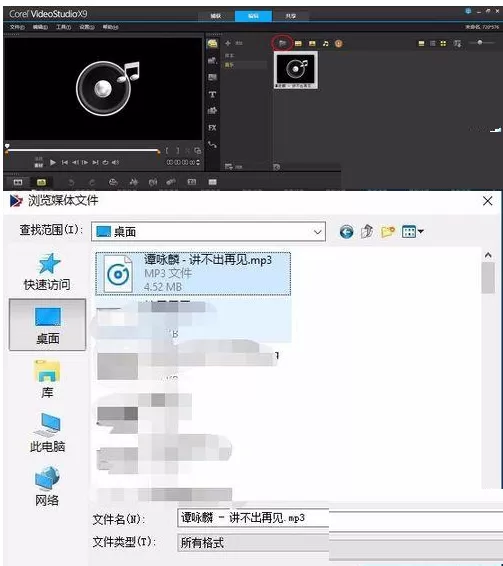Toggle the show videos filter icon
Viewport: 503px width, 566px height.
pos(298,43)
